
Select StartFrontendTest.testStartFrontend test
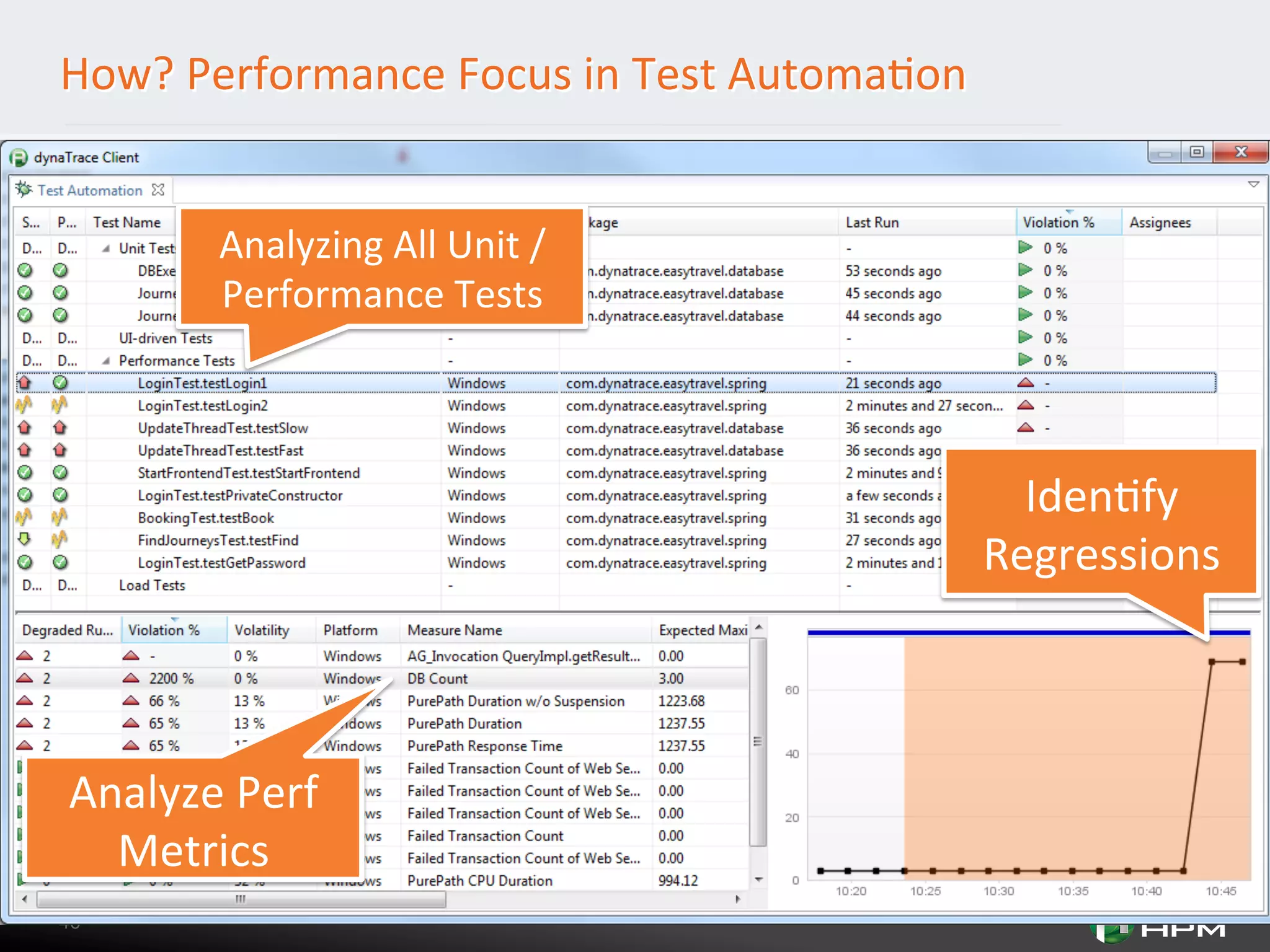tap(249, 473)
